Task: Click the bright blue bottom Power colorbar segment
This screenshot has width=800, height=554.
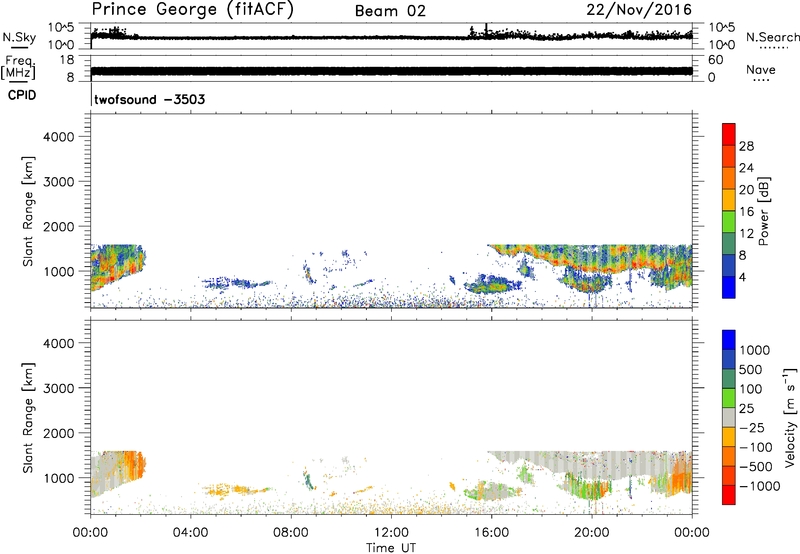Action: click(x=729, y=287)
